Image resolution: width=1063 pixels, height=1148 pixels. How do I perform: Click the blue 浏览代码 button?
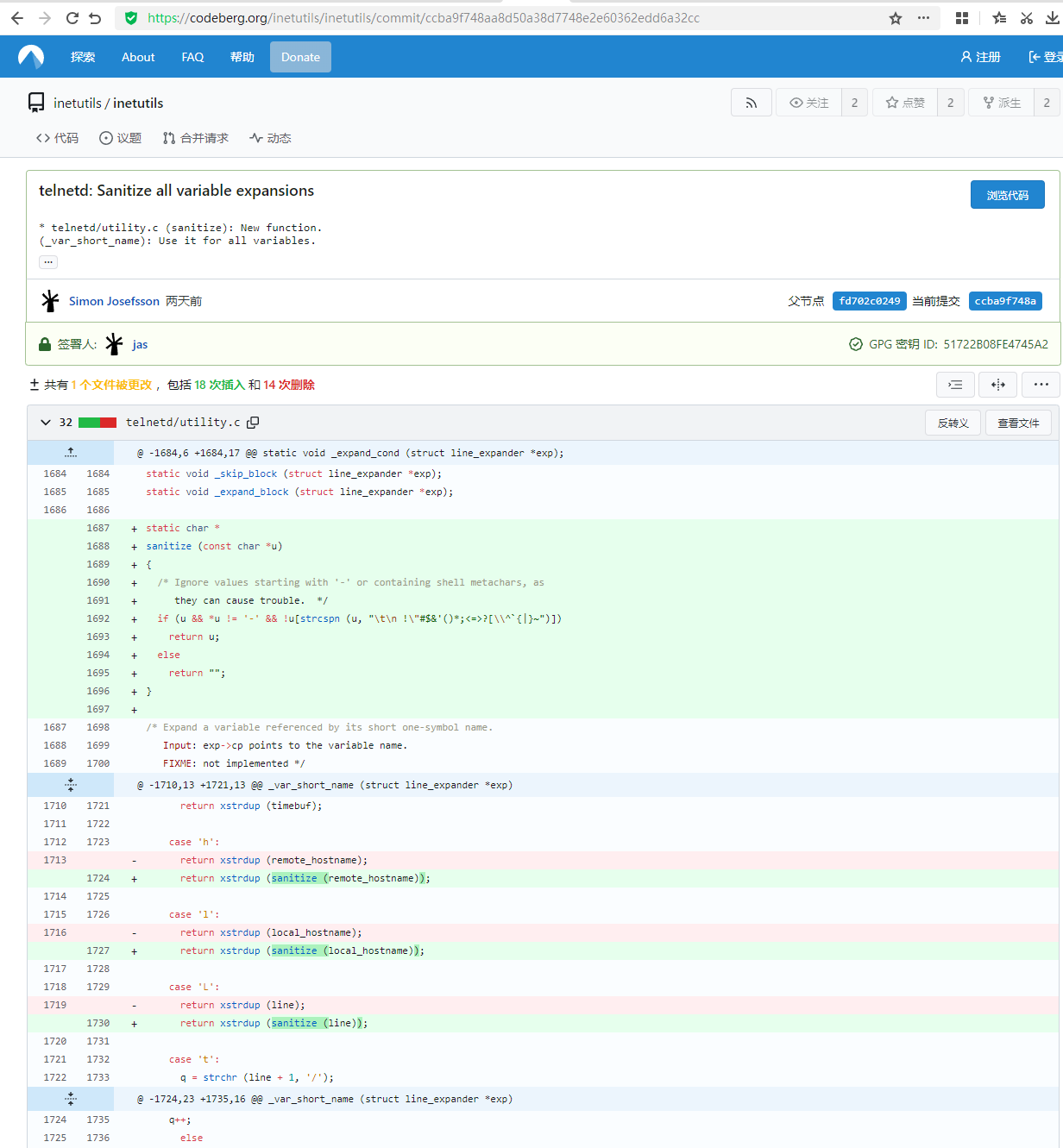click(1007, 195)
